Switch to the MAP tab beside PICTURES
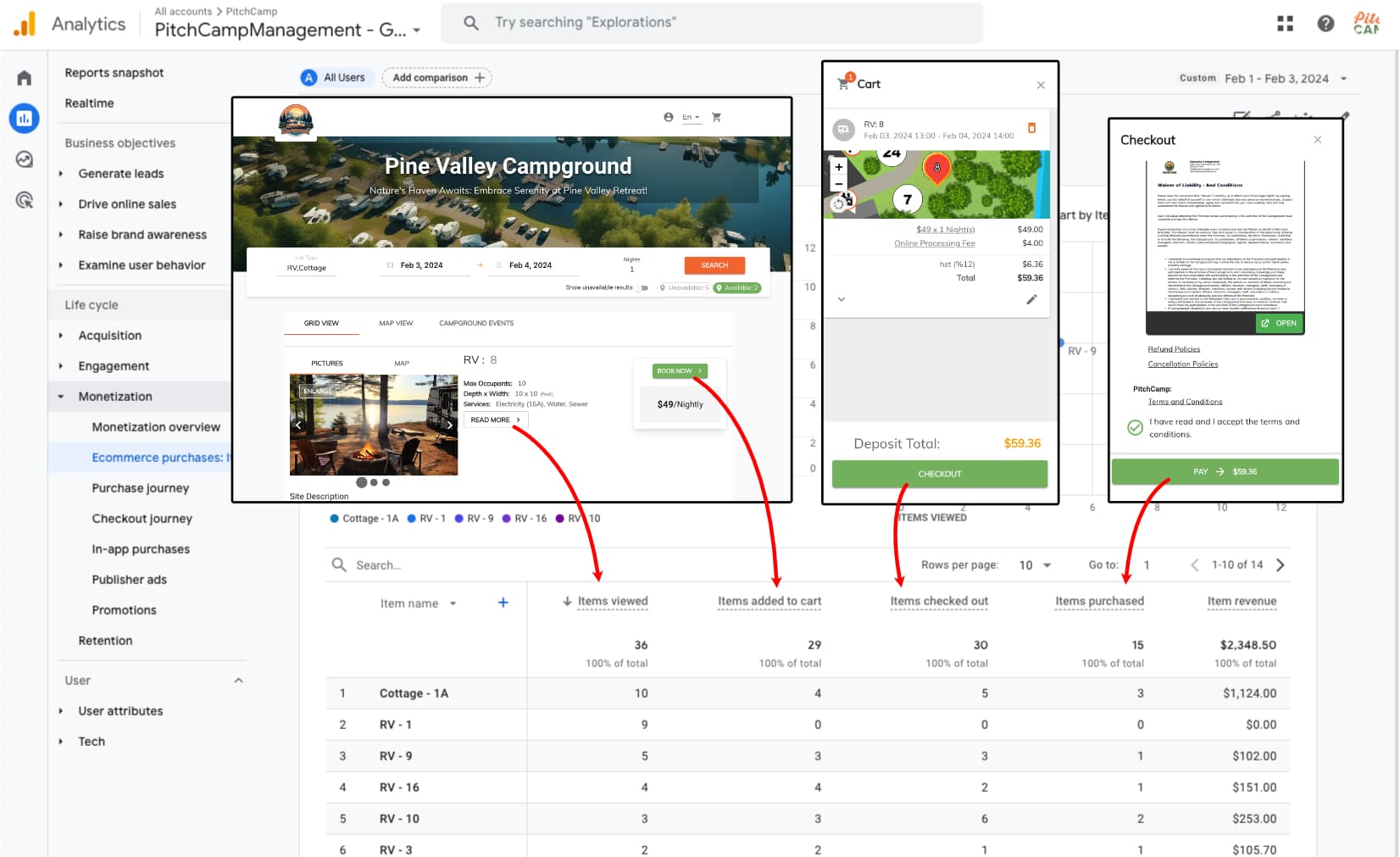 (402, 363)
